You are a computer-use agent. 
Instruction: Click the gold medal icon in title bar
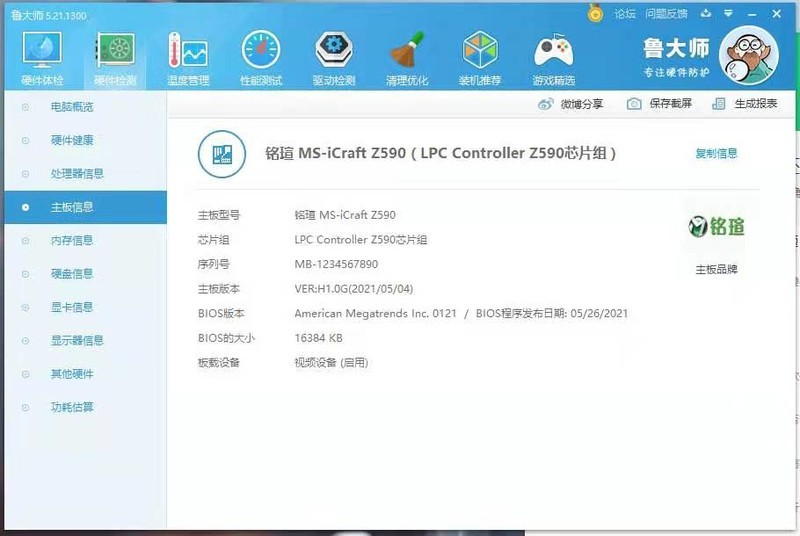tap(595, 13)
